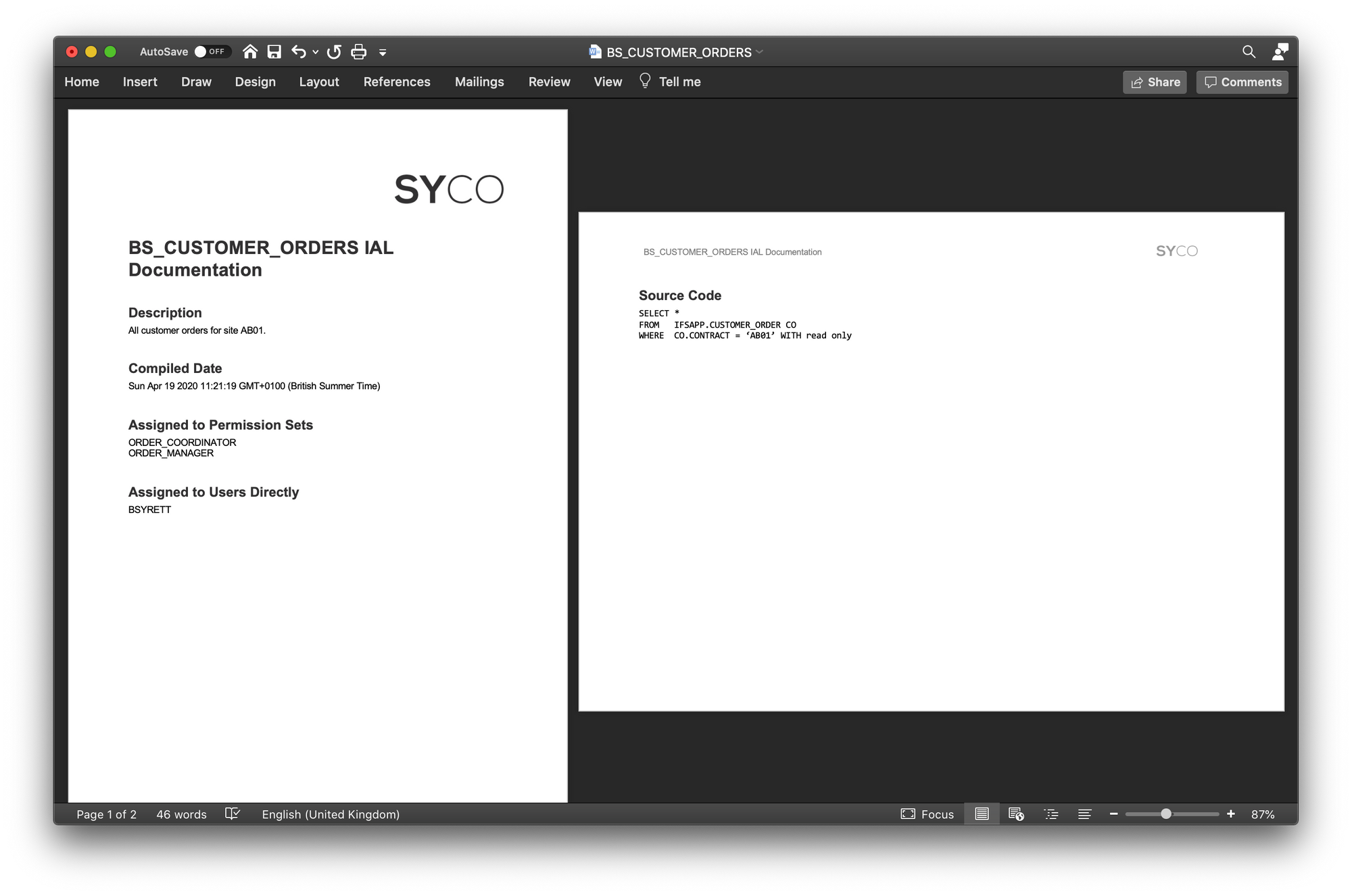Click the zoom slider handle
Viewport: 1352px width, 896px height.
click(x=1166, y=814)
